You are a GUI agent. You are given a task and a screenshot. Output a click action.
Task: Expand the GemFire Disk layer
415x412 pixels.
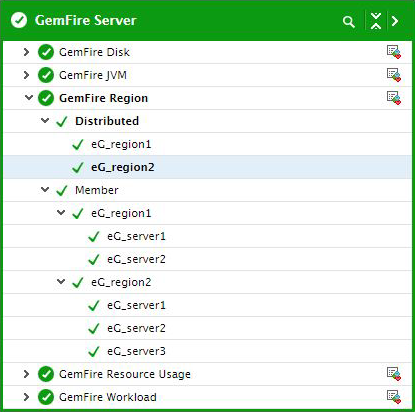pos(26,52)
